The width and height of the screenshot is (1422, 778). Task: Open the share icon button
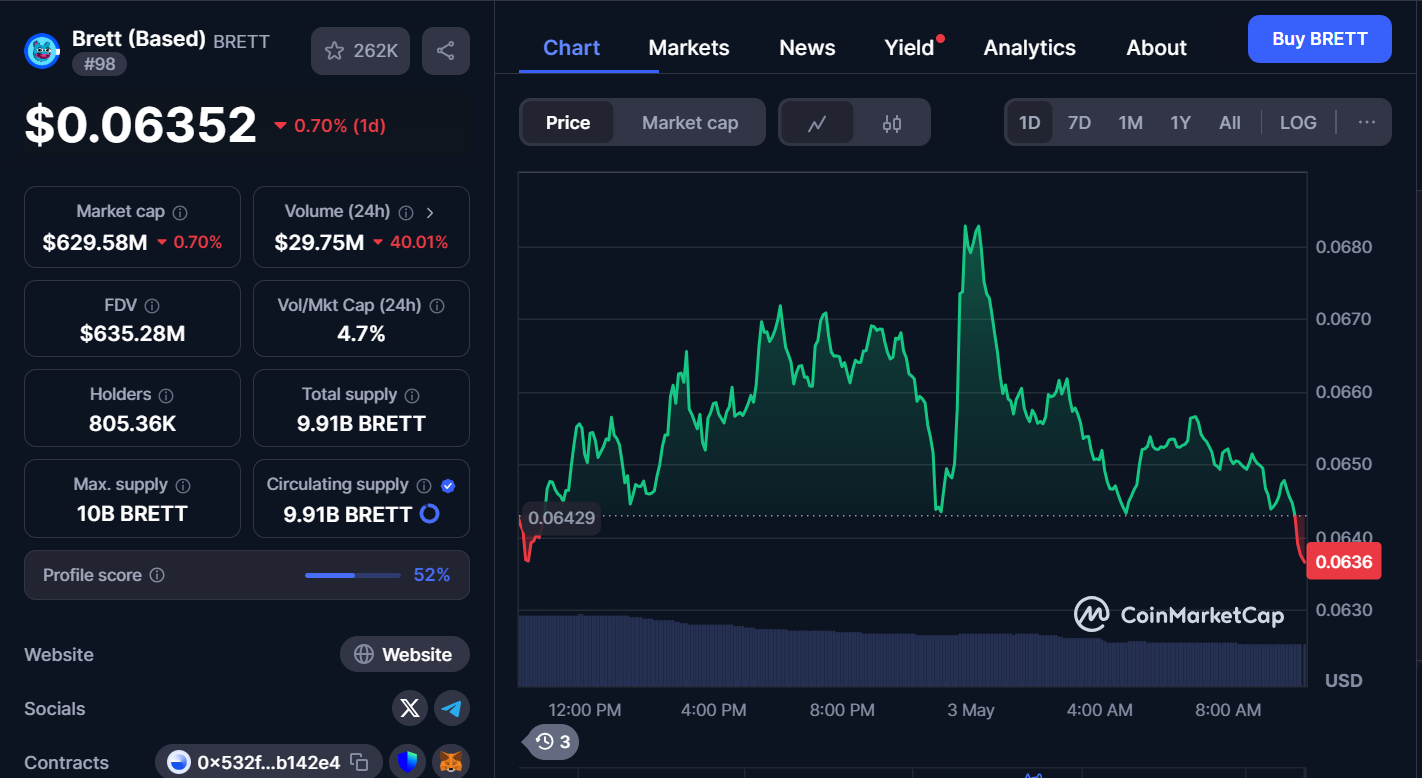click(446, 51)
